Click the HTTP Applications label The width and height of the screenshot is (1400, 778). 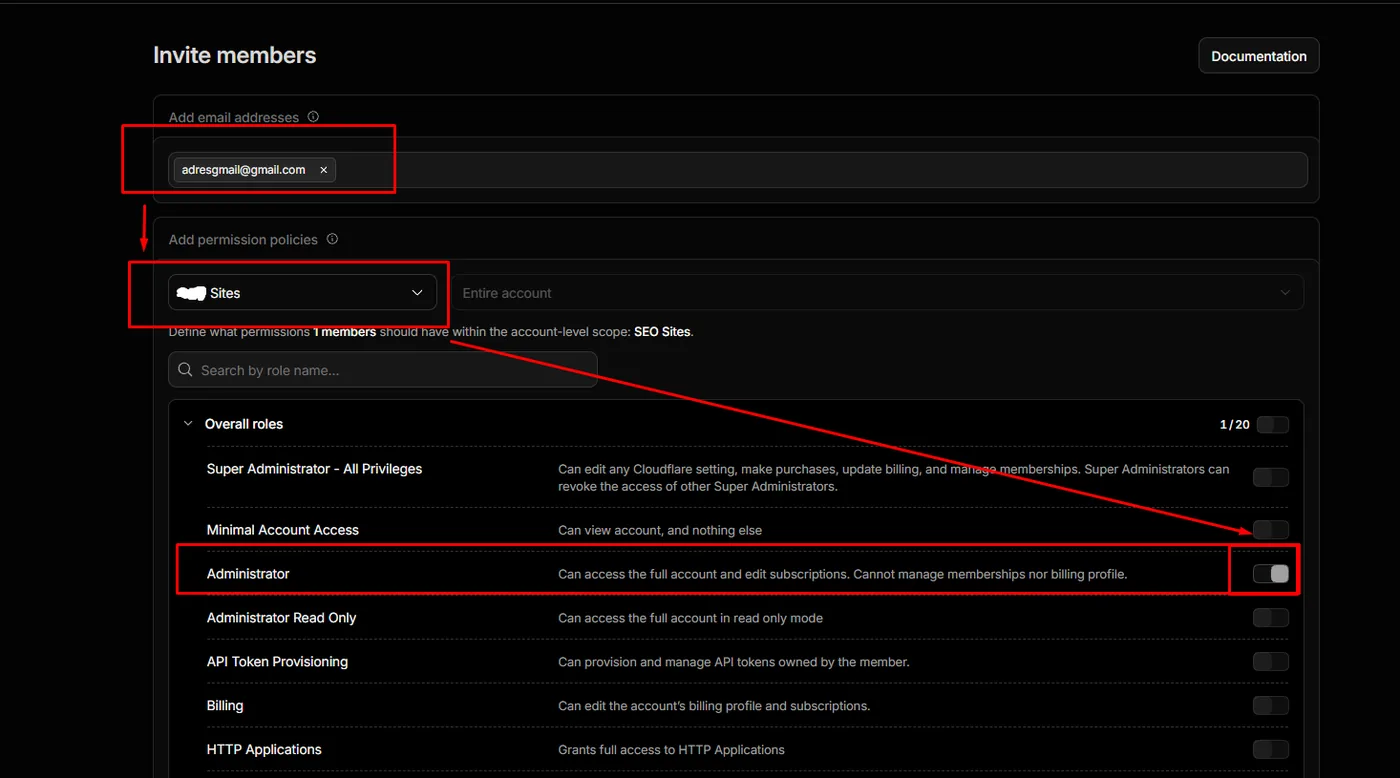click(264, 750)
